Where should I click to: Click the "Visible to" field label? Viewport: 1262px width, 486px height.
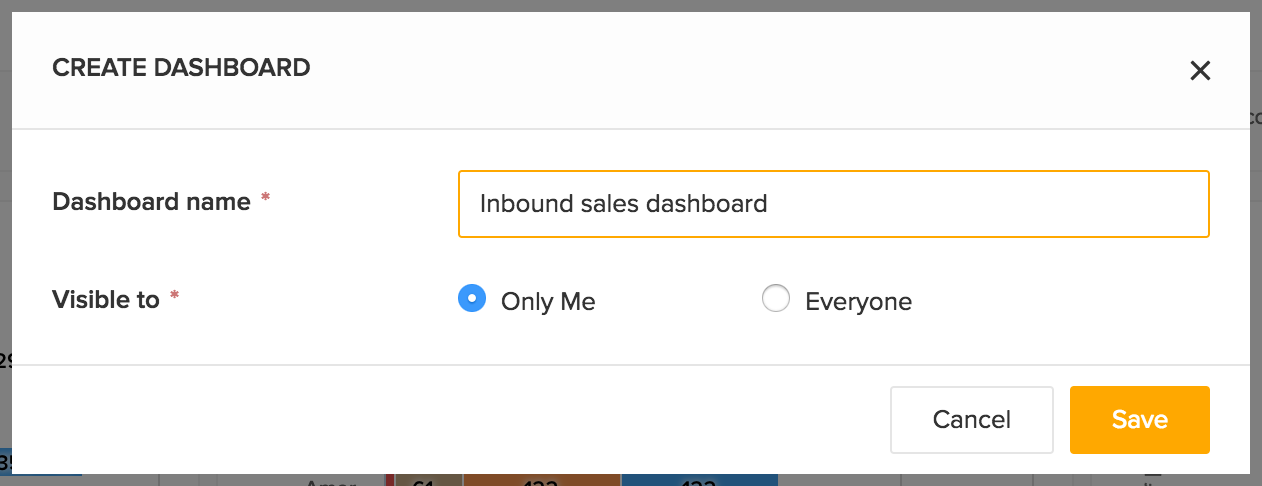click(x=106, y=300)
